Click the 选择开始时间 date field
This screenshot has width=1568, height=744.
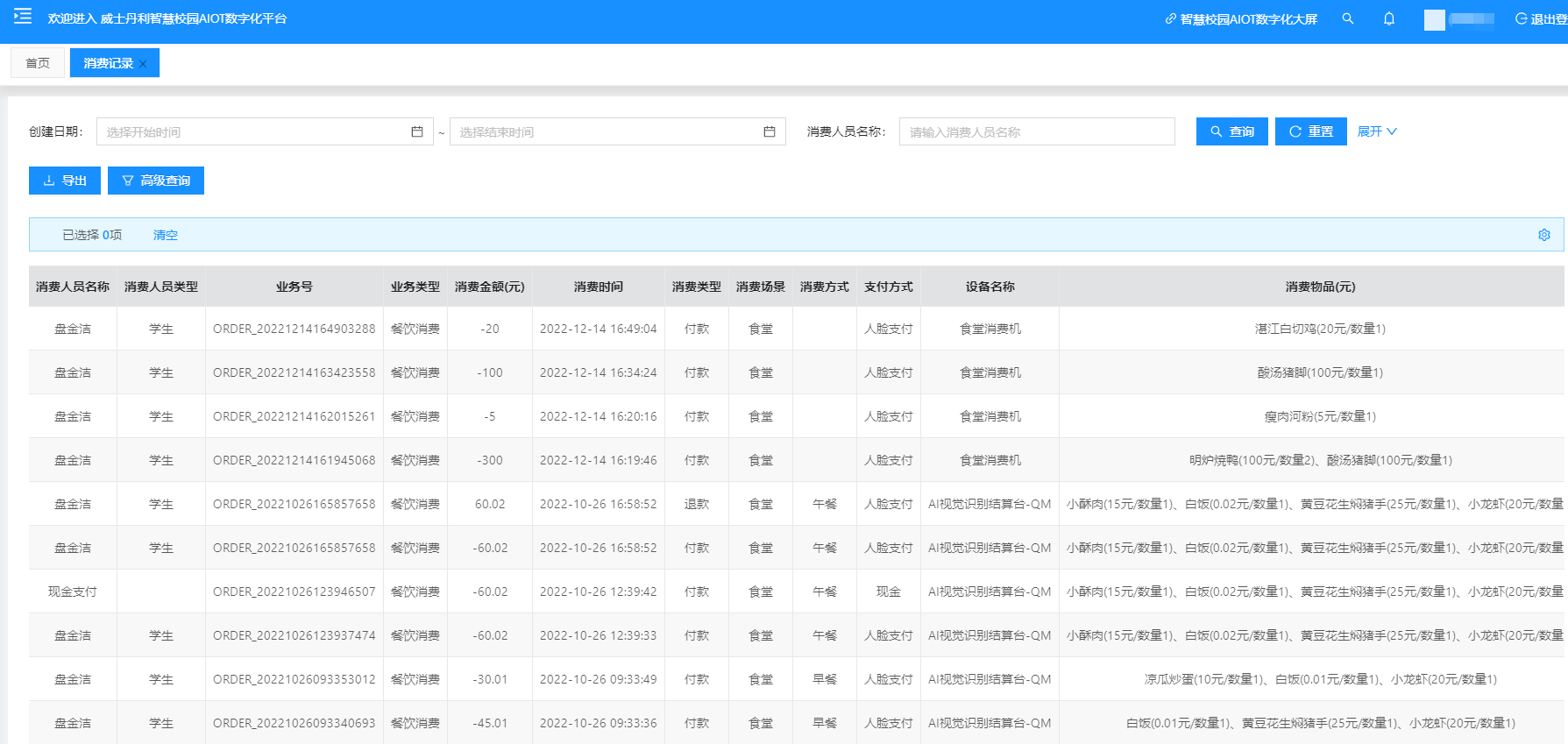click(x=265, y=131)
